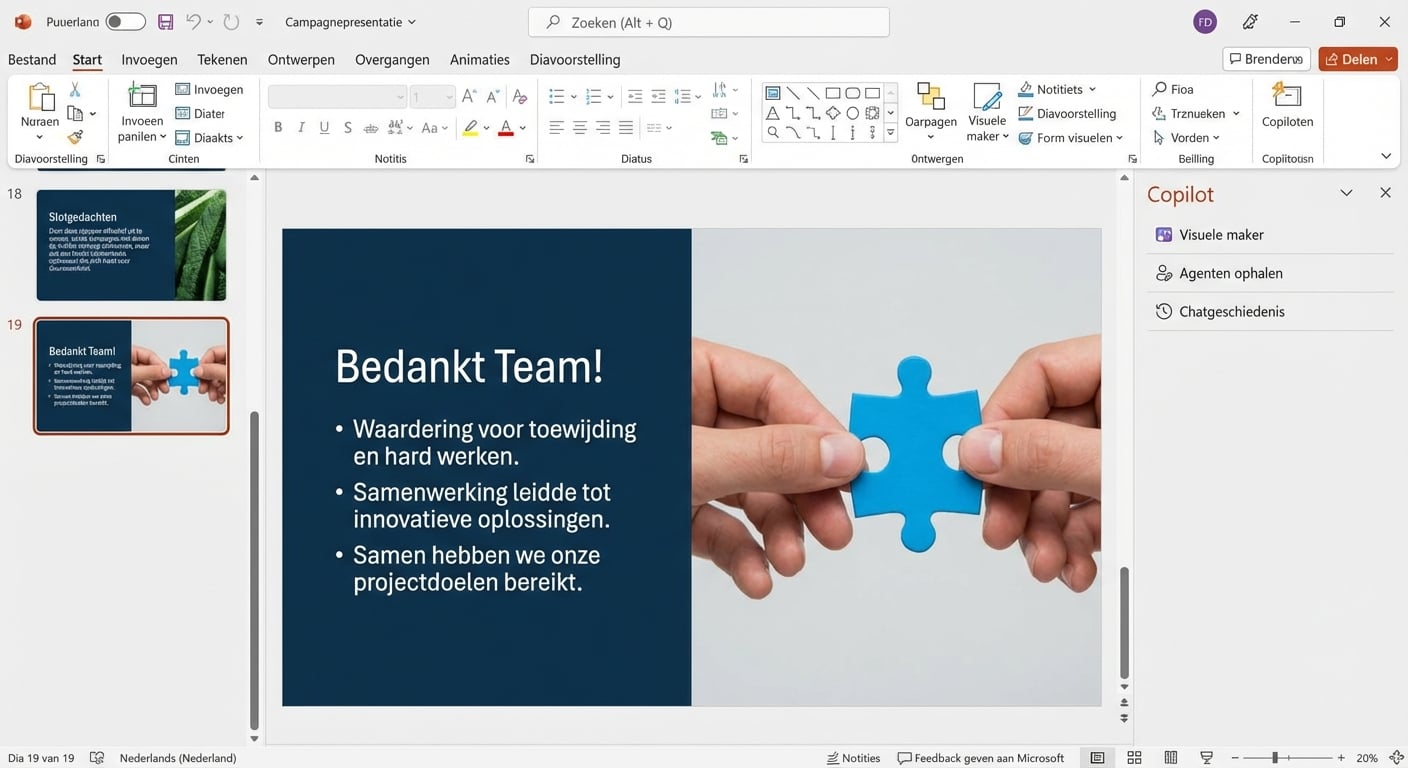Screen dimensions: 1408x768
Task: Open the Visuele maker tool
Action: (x=986, y=110)
